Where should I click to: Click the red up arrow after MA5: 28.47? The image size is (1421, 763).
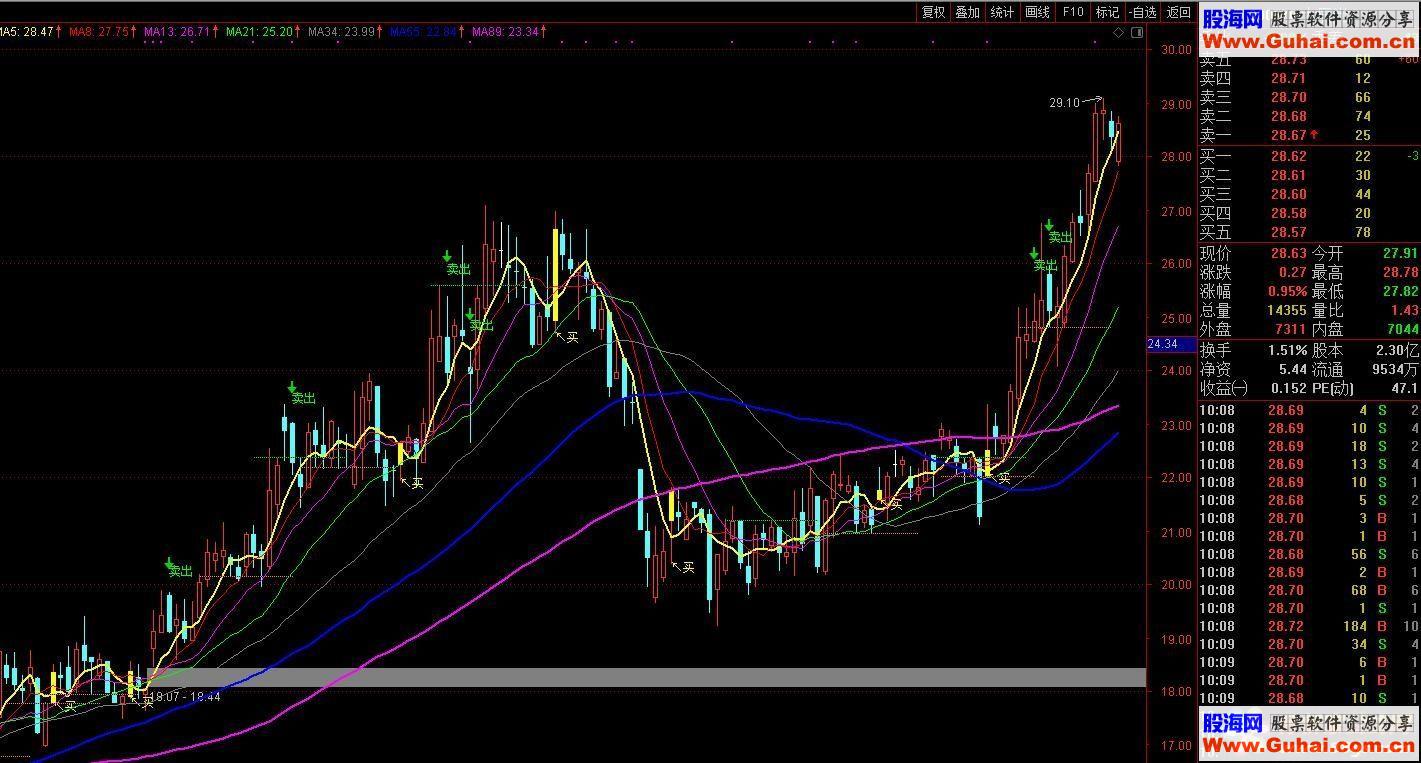pos(59,32)
